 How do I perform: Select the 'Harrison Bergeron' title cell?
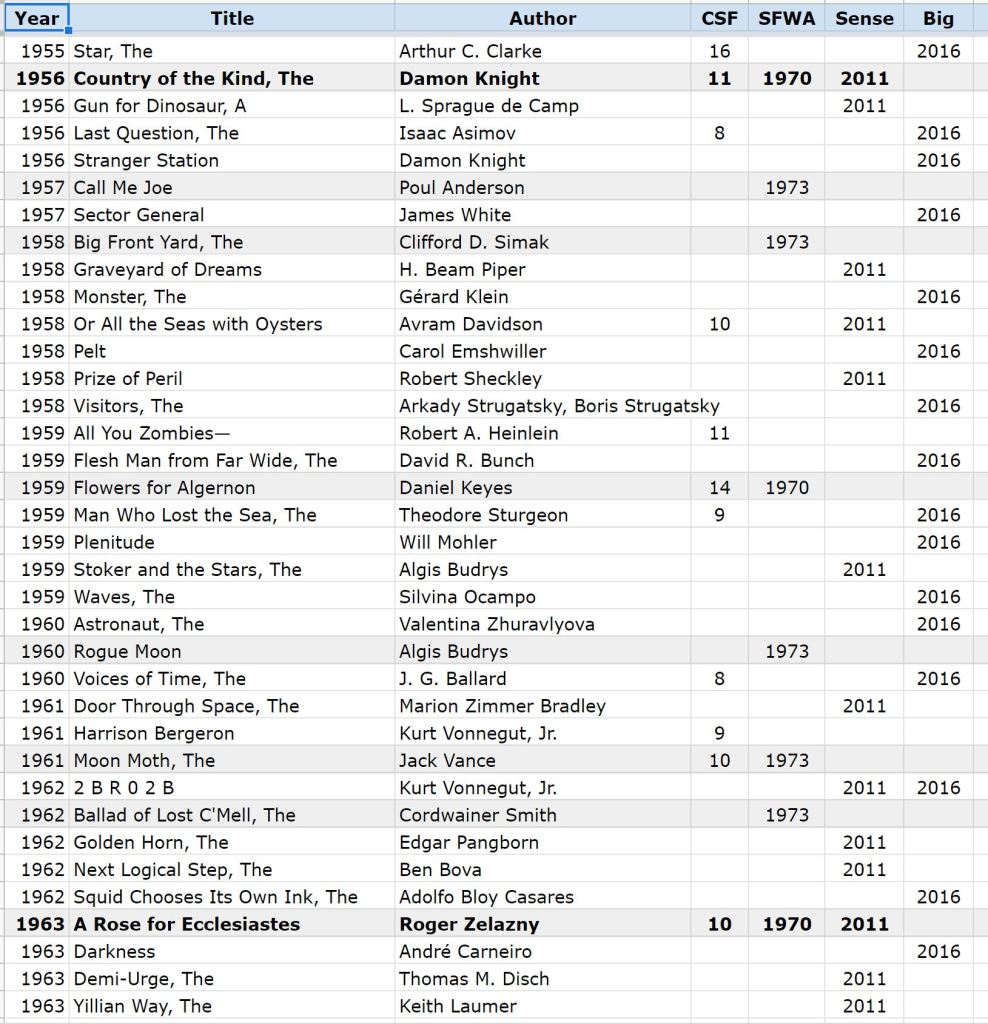tap(154, 733)
